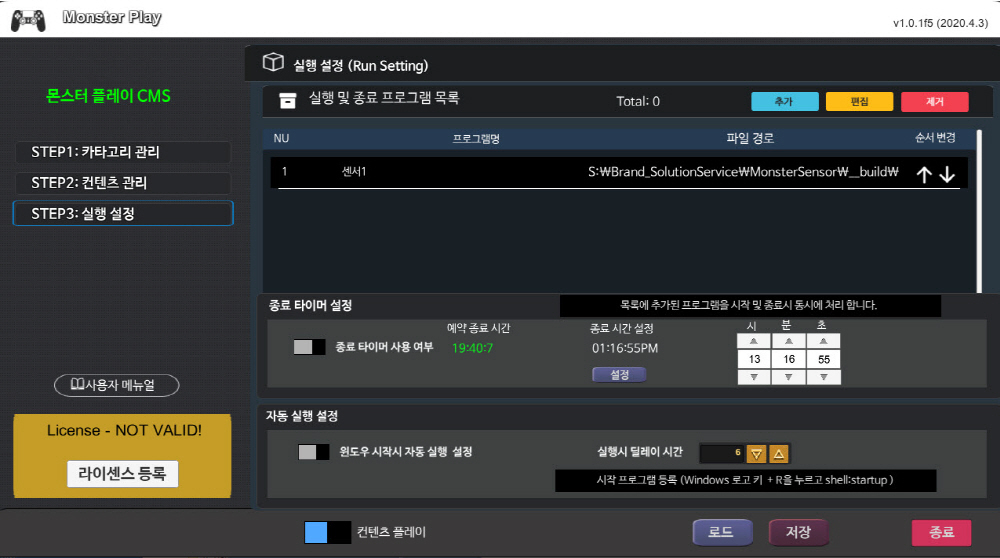Toggle the 컨텐츠 플레이 switch
Screen dimensions: 1000x558
click(327, 532)
